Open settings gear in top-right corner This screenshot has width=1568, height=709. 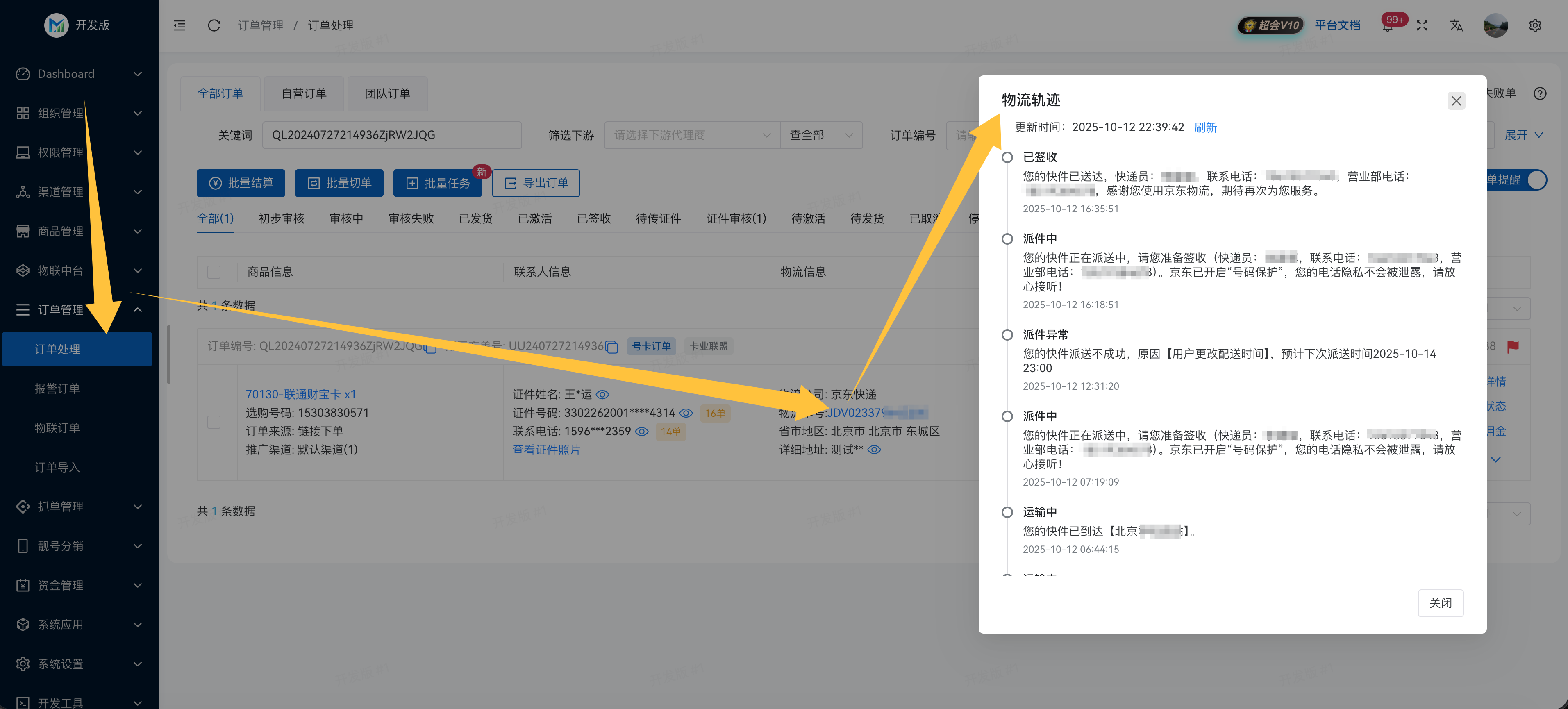[1535, 25]
